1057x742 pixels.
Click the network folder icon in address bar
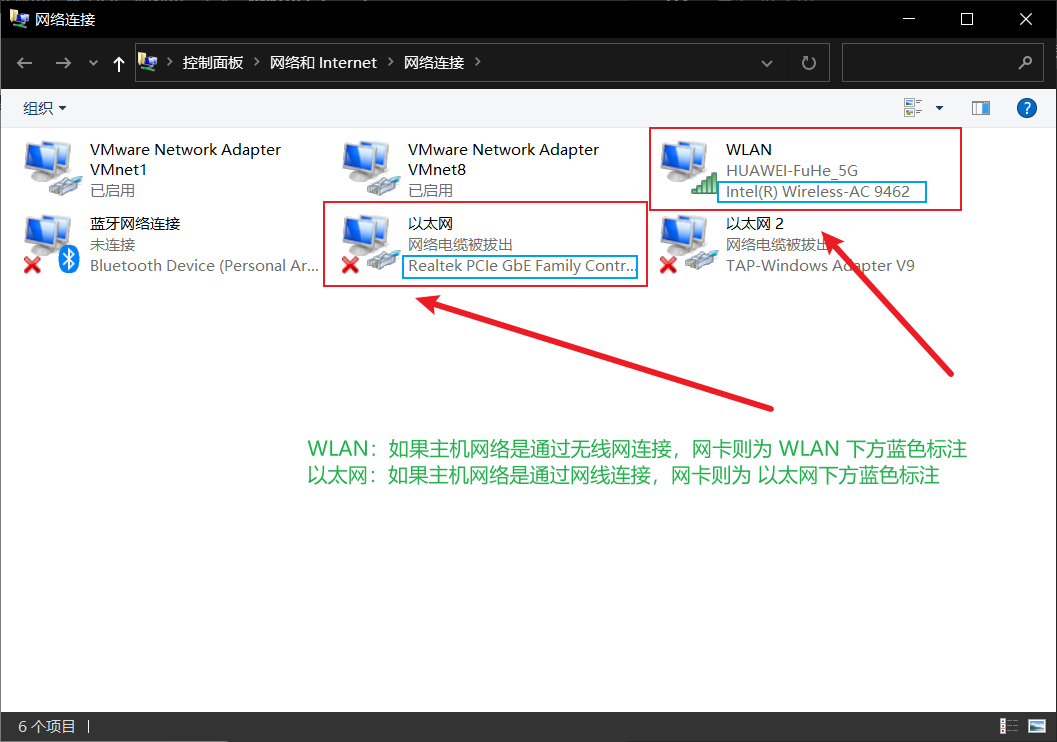tap(148, 62)
